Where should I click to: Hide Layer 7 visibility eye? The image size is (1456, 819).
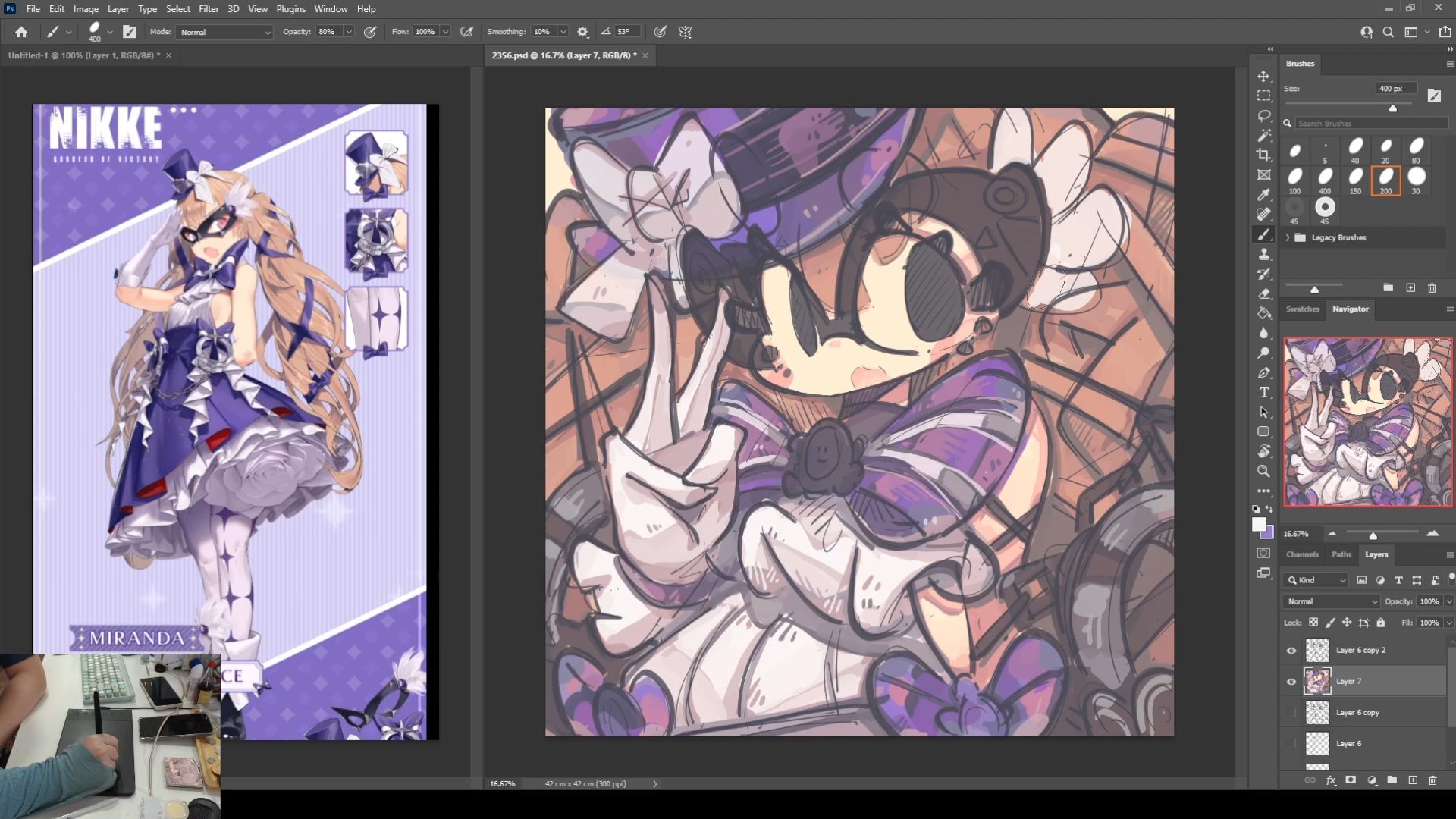[1291, 682]
